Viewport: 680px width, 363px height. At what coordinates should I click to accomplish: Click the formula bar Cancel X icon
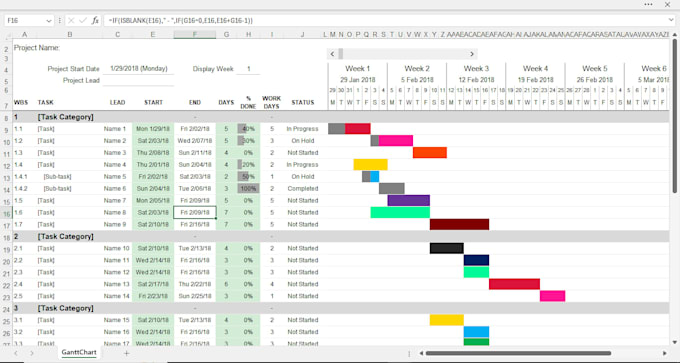(72, 20)
